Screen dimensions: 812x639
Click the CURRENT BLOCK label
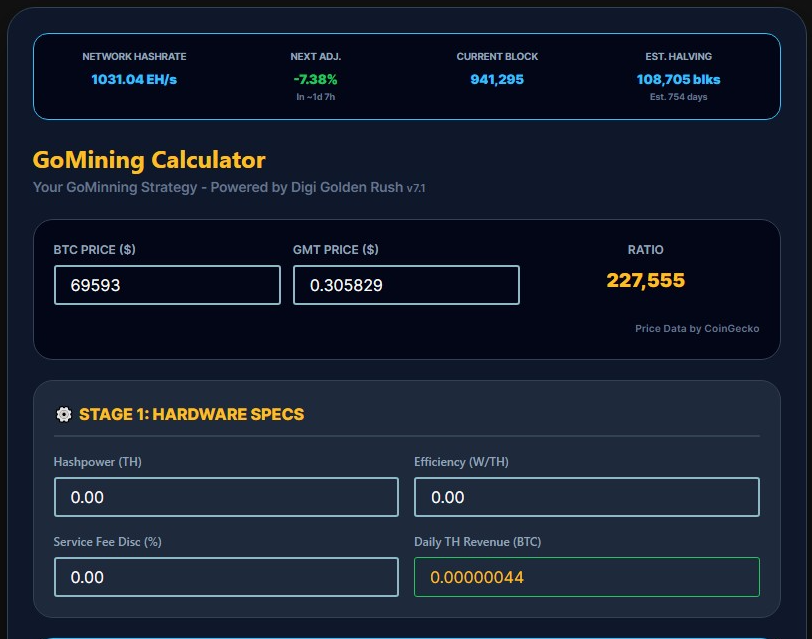(x=497, y=56)
